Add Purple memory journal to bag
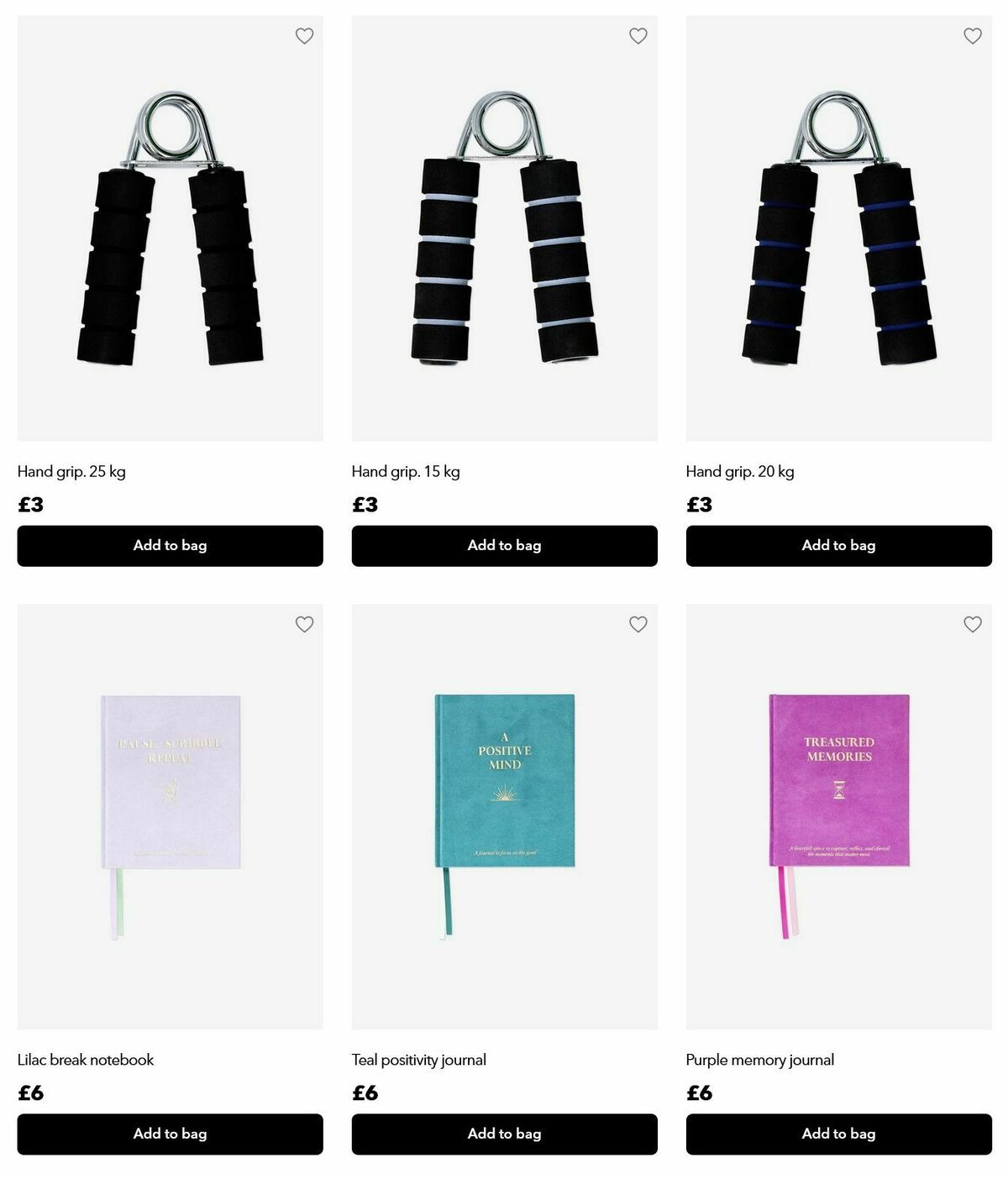Viewport: 1008px width, 1179px height. (x=839, y=1134)
